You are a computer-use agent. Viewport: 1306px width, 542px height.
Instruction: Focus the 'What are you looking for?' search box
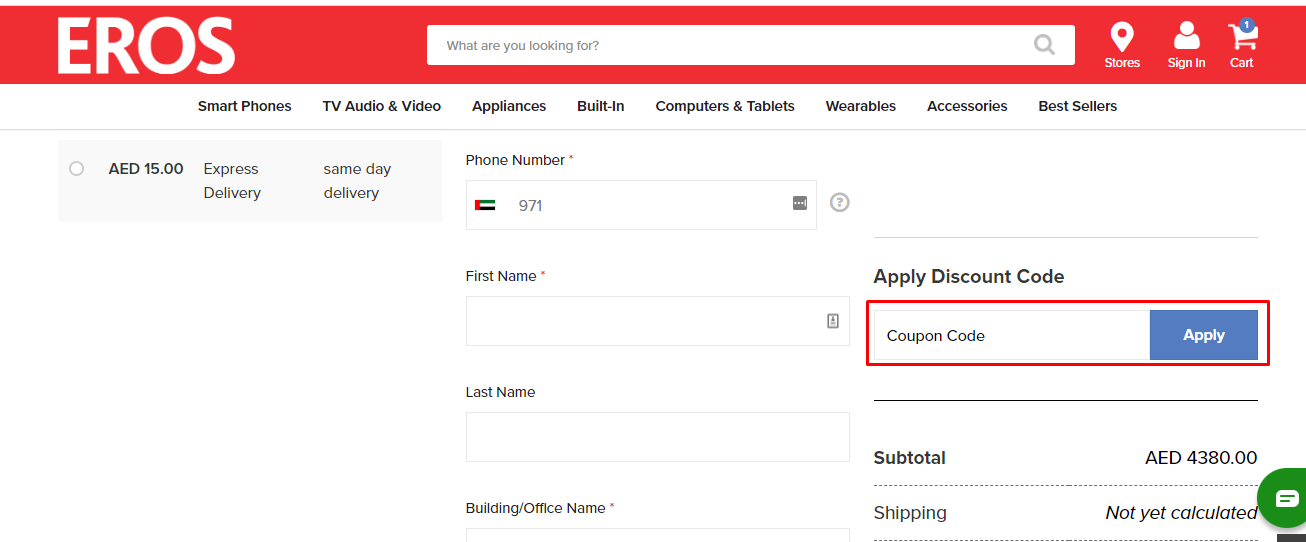(751, 45)
